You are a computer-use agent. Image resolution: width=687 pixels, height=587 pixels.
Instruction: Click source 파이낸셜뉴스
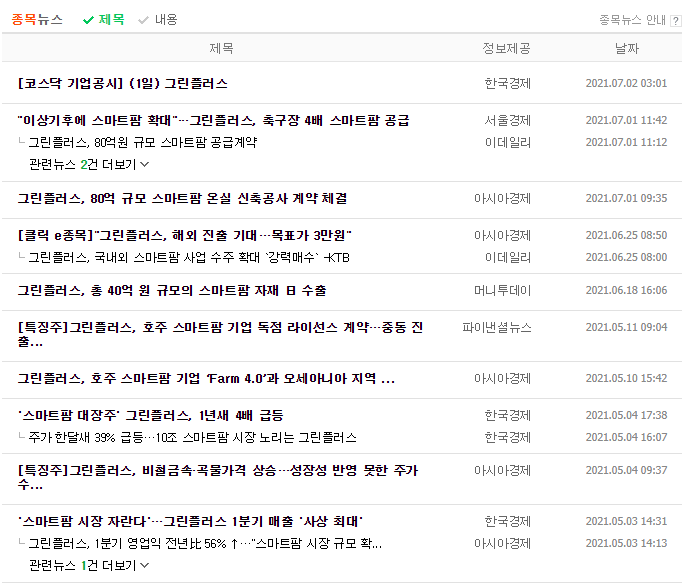click(497, 327)
